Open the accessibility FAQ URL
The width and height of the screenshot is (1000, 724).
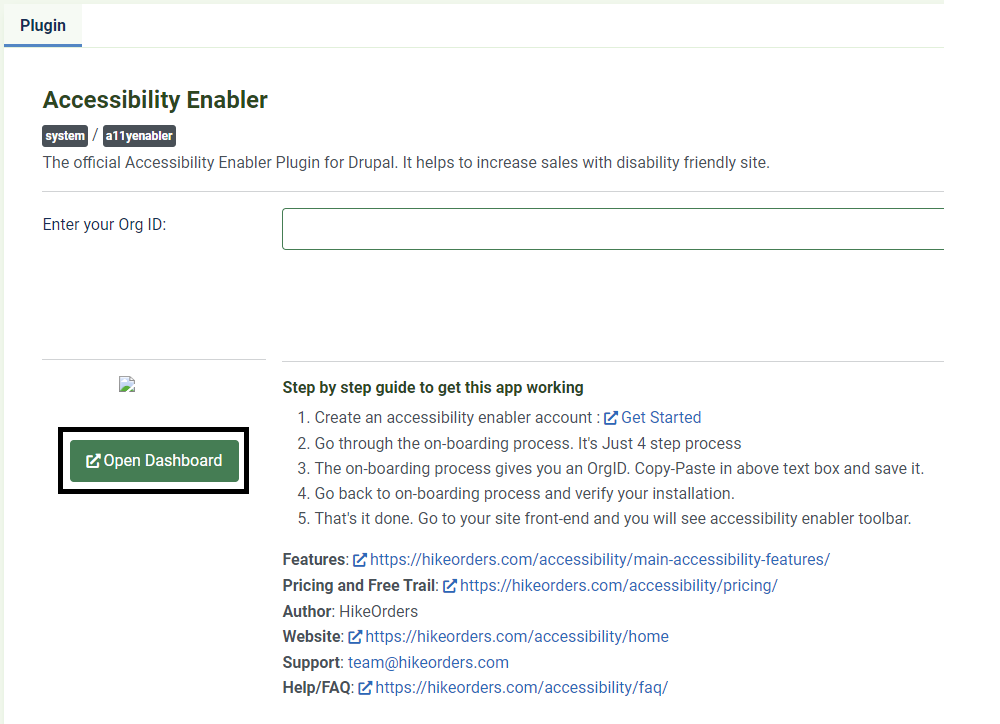point(521,688)
